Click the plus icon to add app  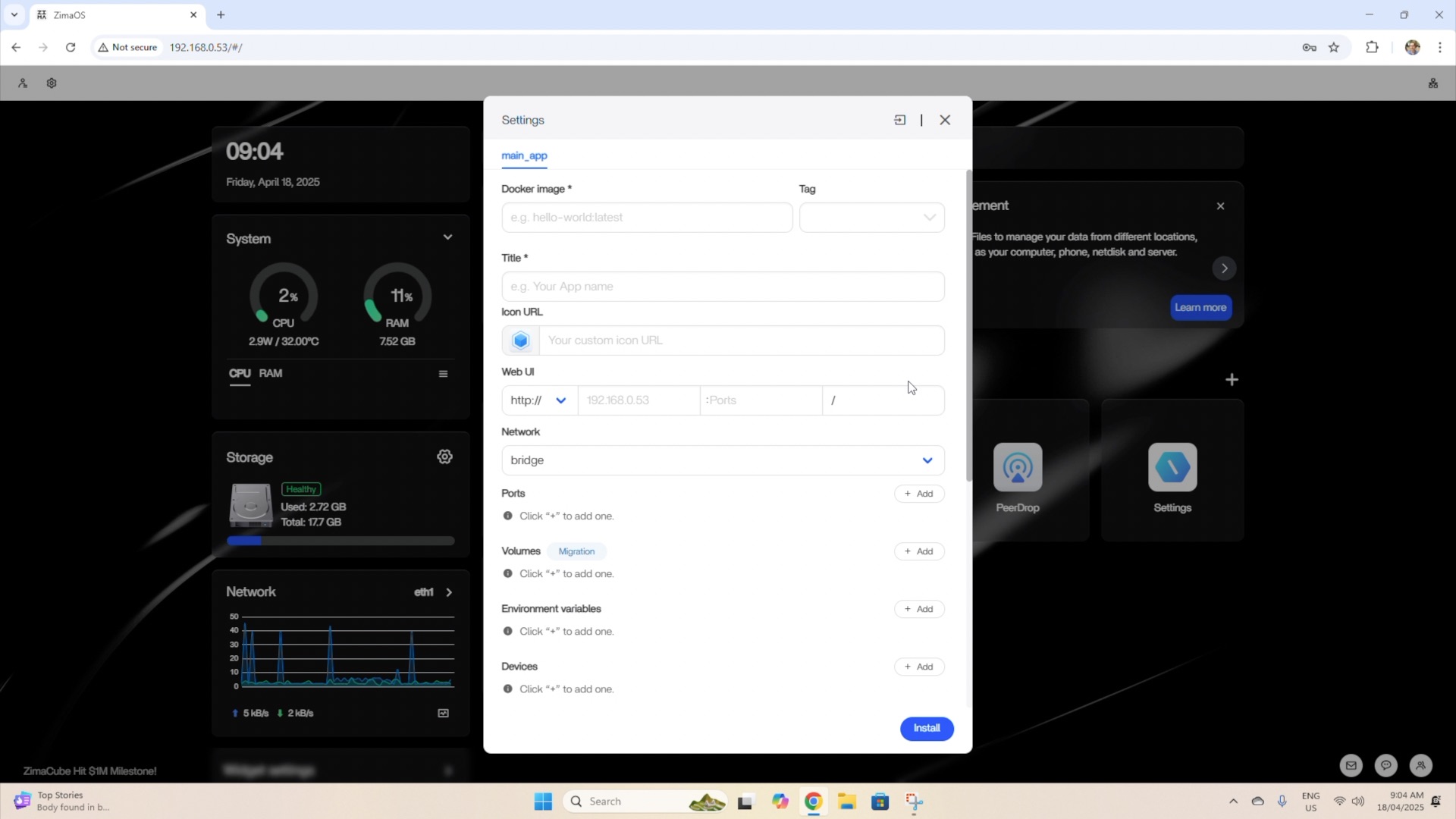(x=1232, y=379)
